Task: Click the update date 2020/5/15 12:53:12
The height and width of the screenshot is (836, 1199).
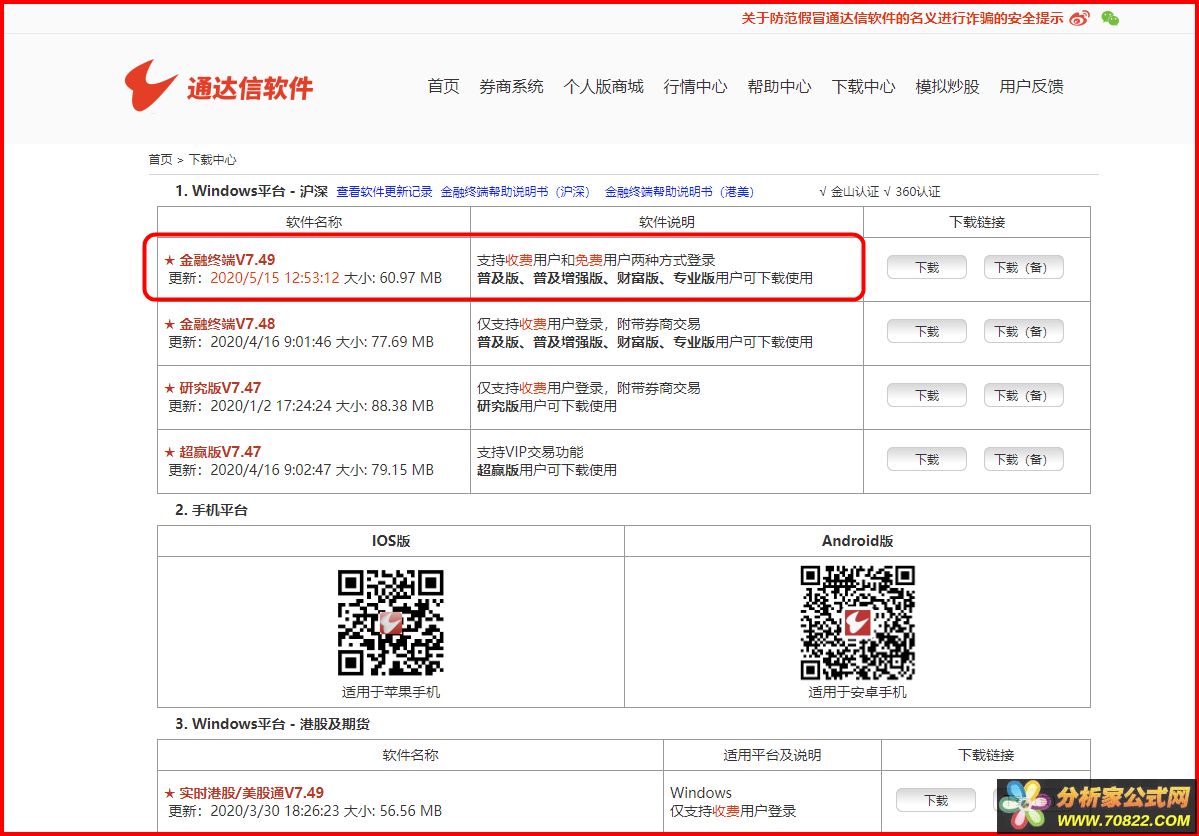Action: pos(275,278)
